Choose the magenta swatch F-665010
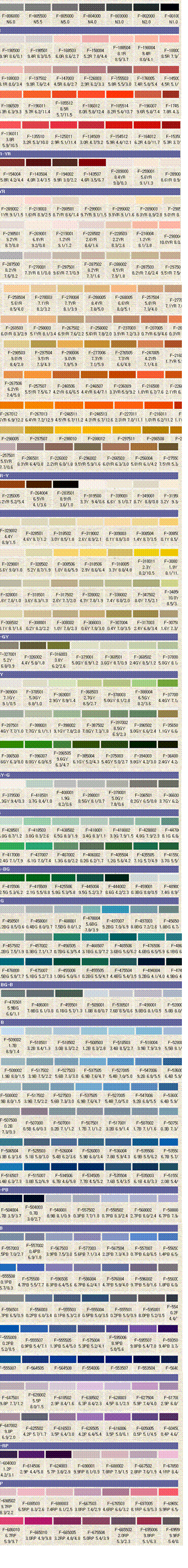Viewport: 188px width, 1568px height. (x=37, y=1522)
